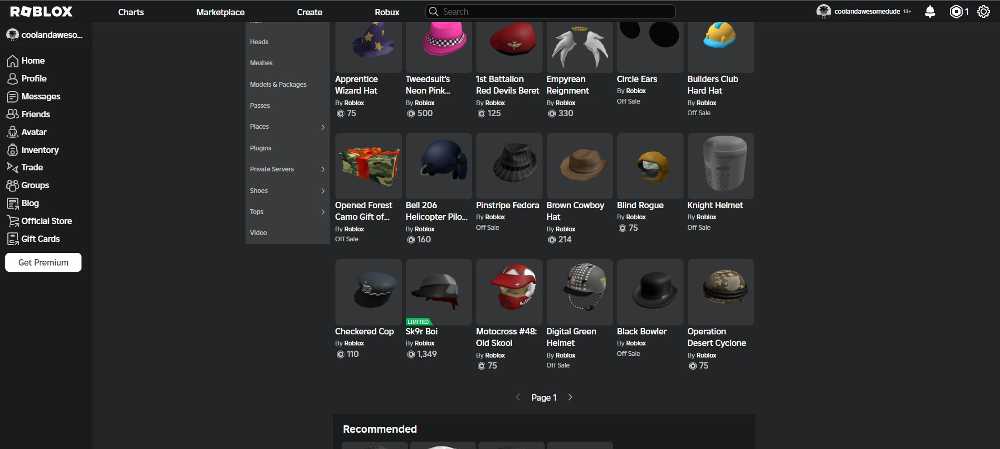
Task: Click the sidebar profile avatar icon
Action: [x=12, y=34]
